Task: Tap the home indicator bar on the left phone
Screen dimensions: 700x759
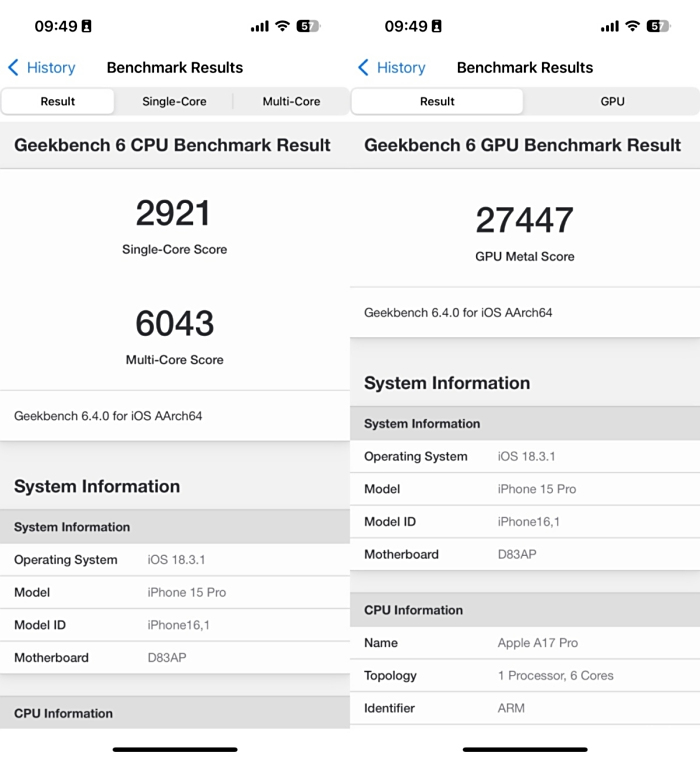Action: coord(175,749)
